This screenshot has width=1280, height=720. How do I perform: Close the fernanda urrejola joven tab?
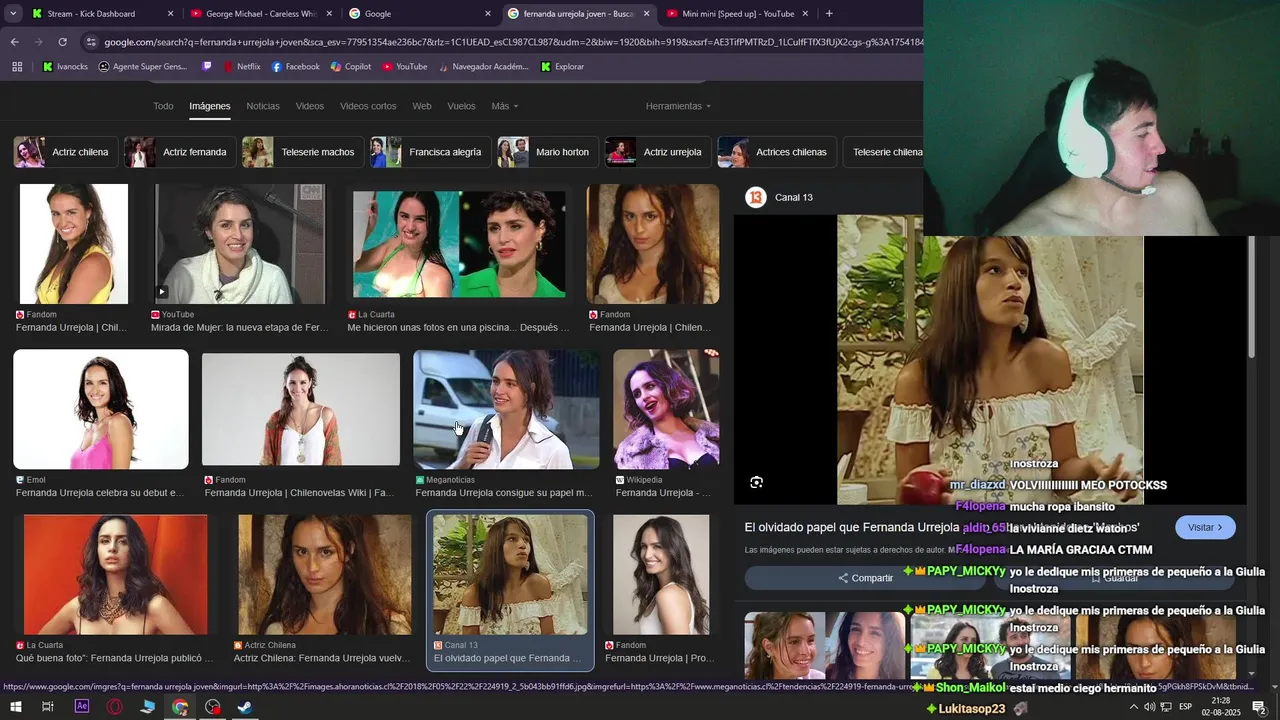[646, 14]
